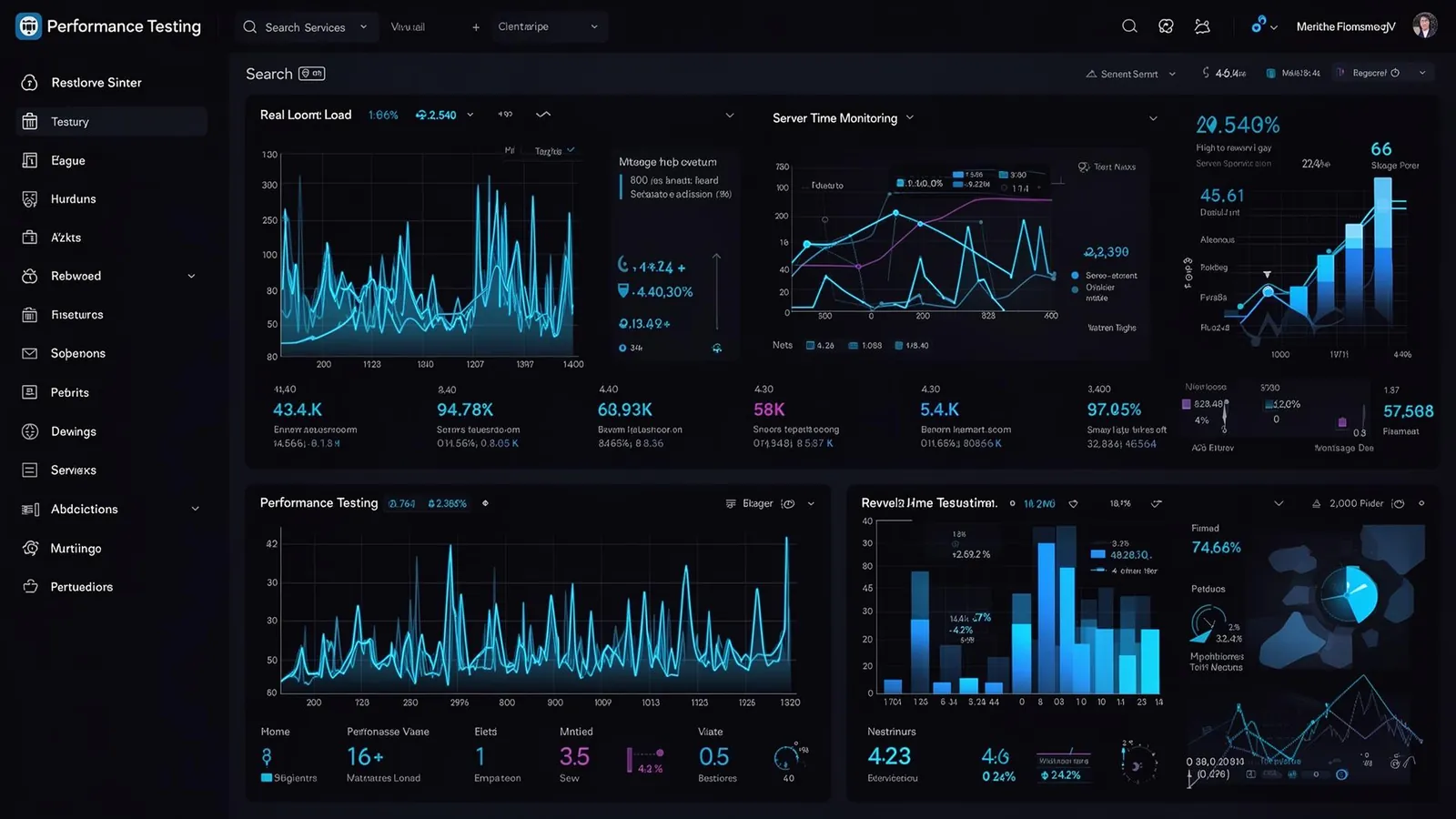Open the search magnifier icon in top bar

point(1129,26)
